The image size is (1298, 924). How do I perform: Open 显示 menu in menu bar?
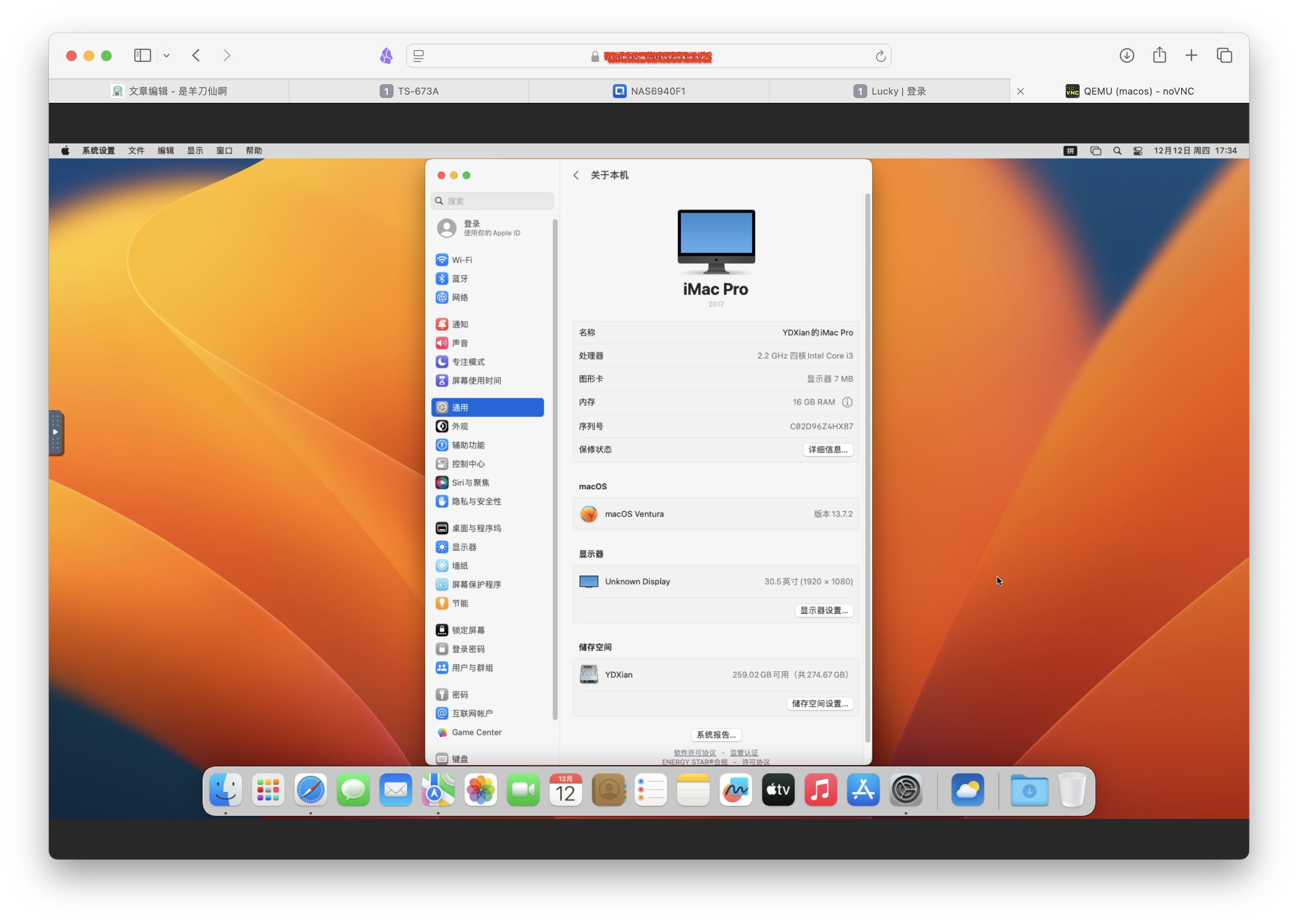click(195, 151)
